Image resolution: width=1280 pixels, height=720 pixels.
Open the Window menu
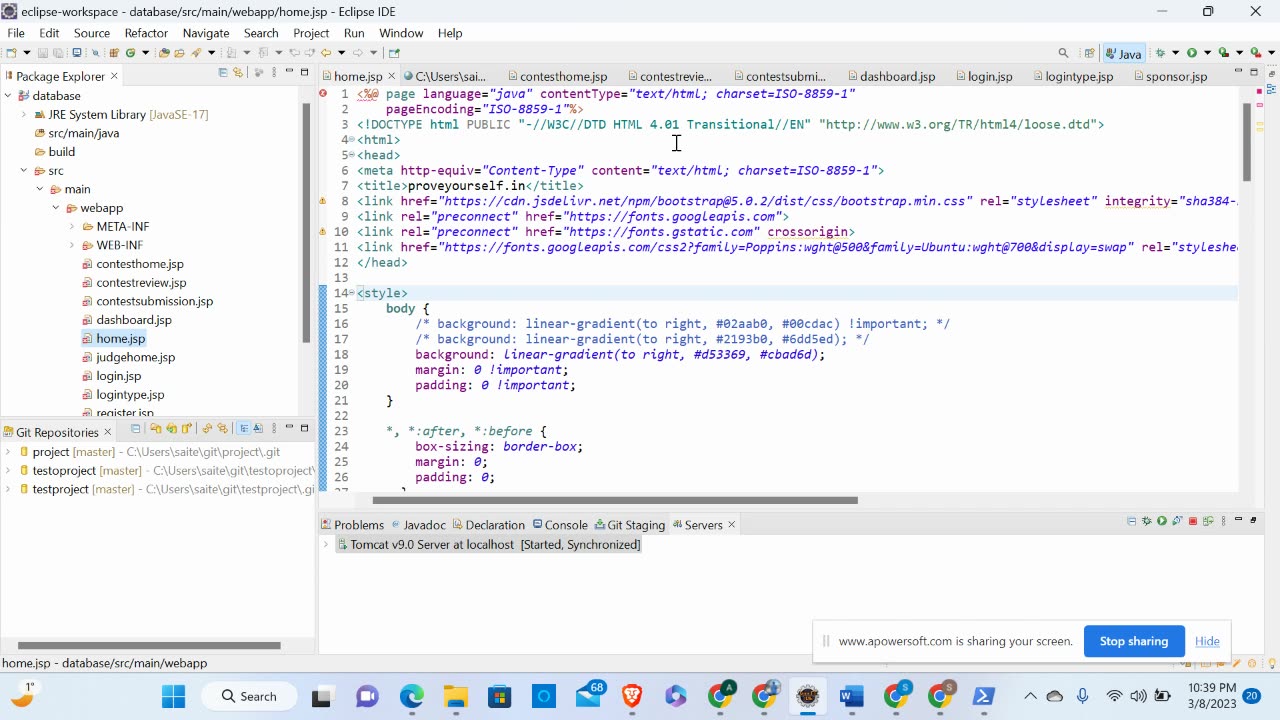pyautogui.click(x=401, y=33)
